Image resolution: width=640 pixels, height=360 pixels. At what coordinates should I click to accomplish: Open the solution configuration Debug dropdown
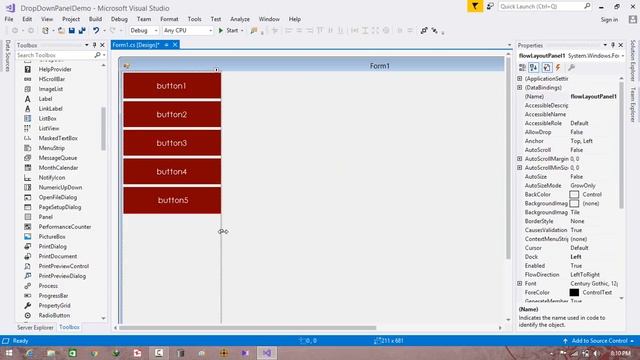point(143,31)
